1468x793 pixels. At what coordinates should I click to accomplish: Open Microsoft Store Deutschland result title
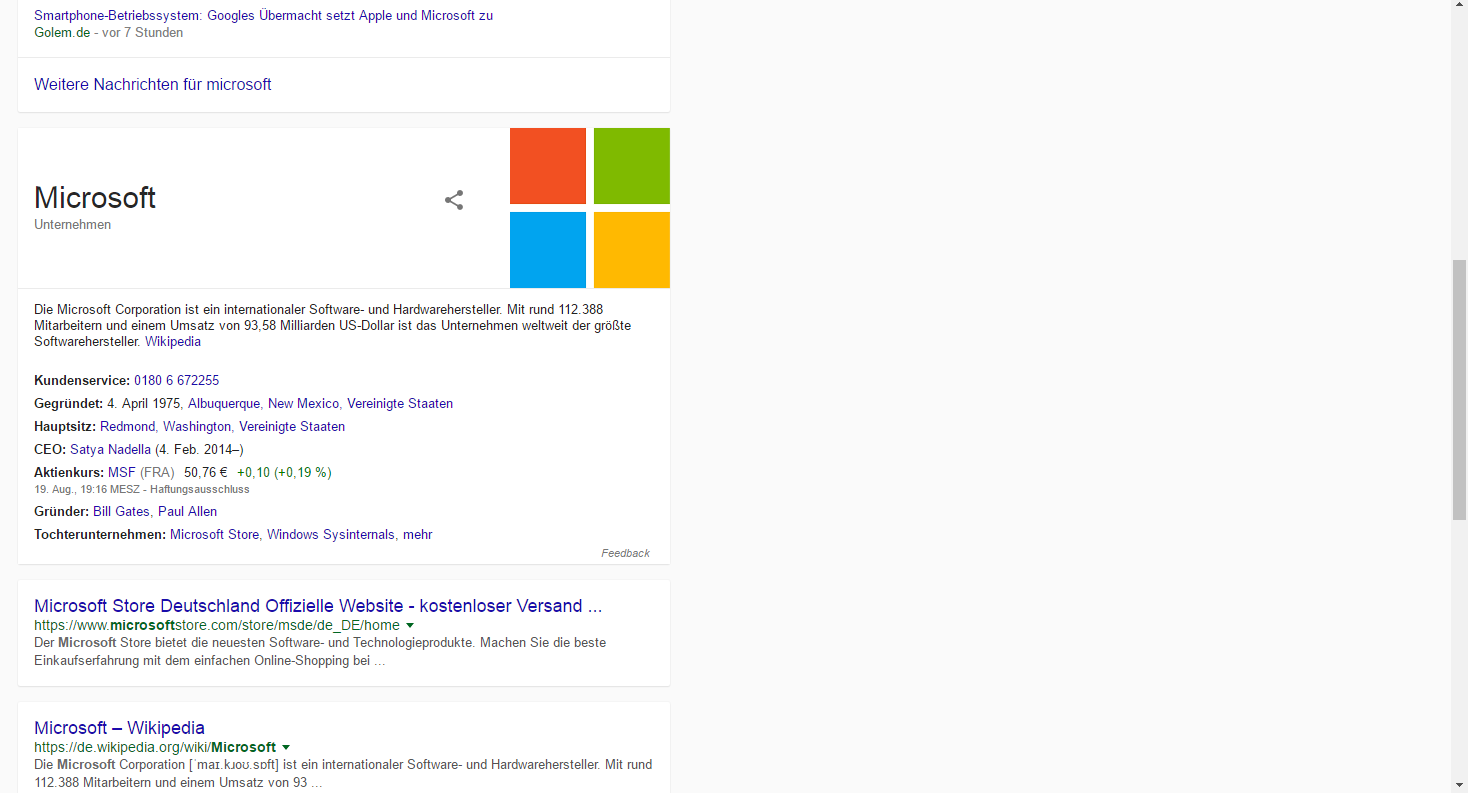pyautogui.click(x=318, y=606)
